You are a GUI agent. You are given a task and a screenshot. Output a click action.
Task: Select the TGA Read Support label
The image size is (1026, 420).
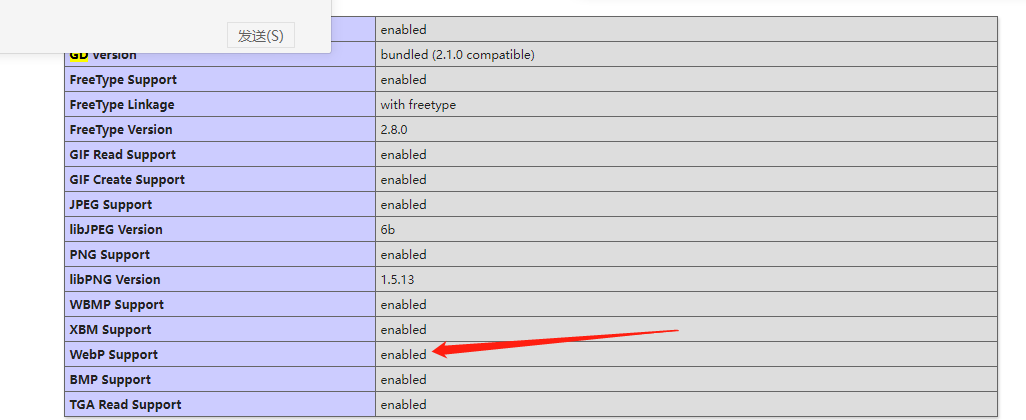[x=126, y=405]
